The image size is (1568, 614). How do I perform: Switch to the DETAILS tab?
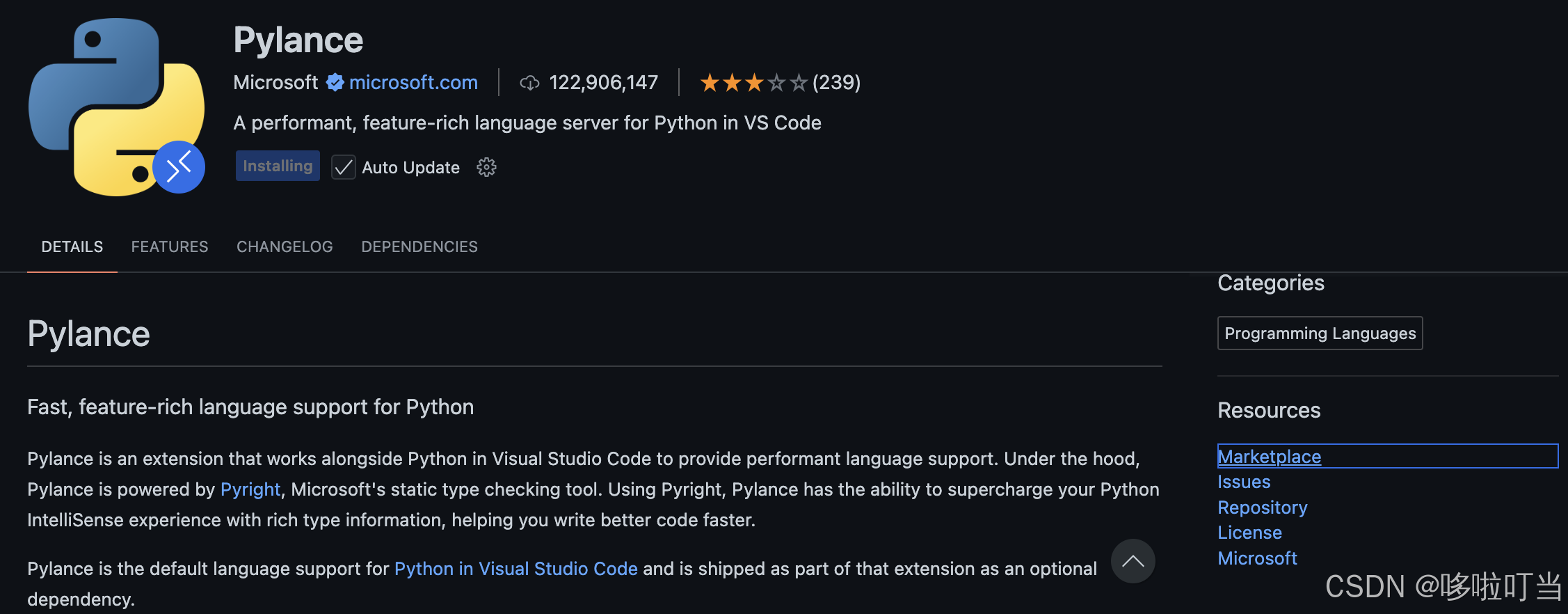[x=72, y=246]
